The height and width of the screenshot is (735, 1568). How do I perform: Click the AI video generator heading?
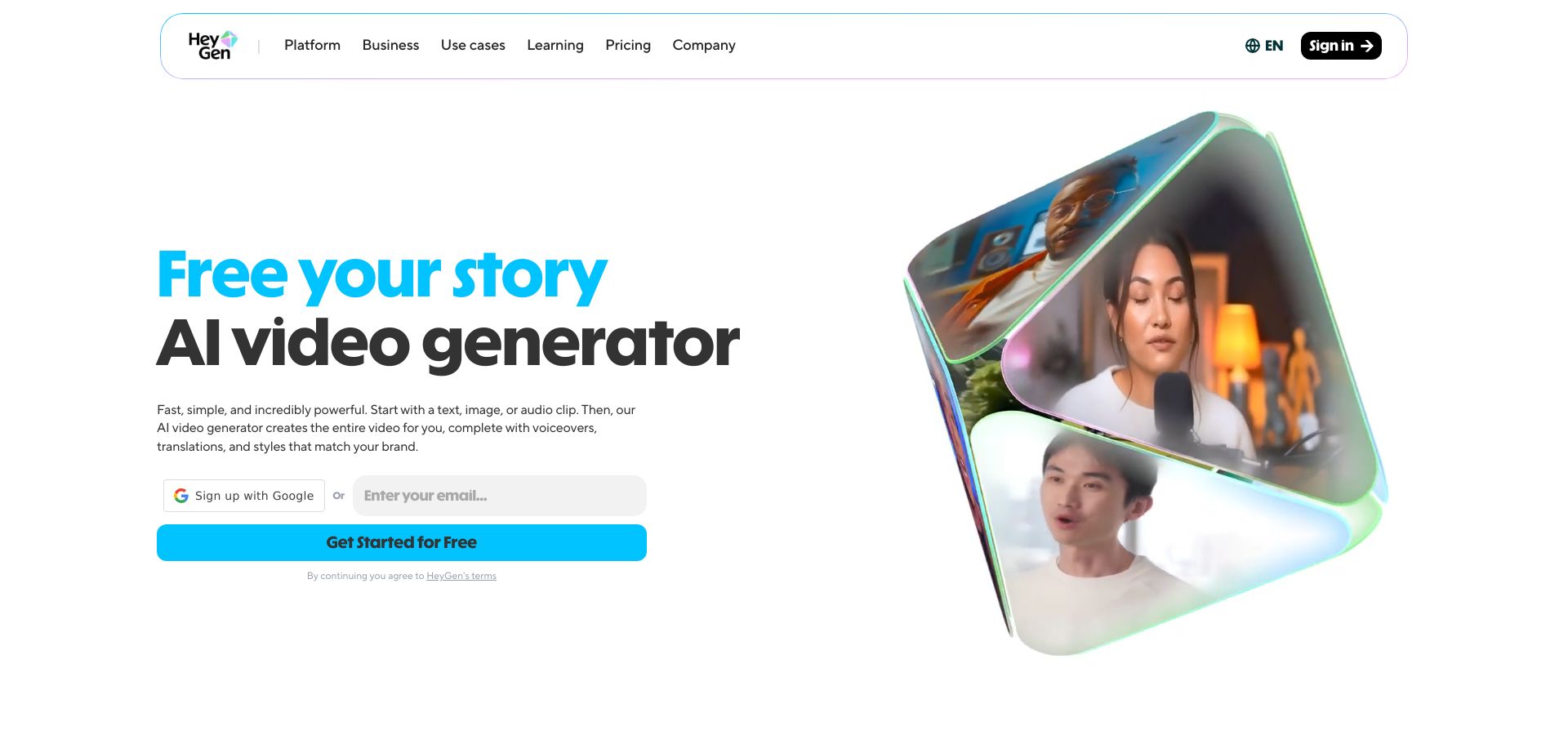pyautogui.click(x=448, y=344)
